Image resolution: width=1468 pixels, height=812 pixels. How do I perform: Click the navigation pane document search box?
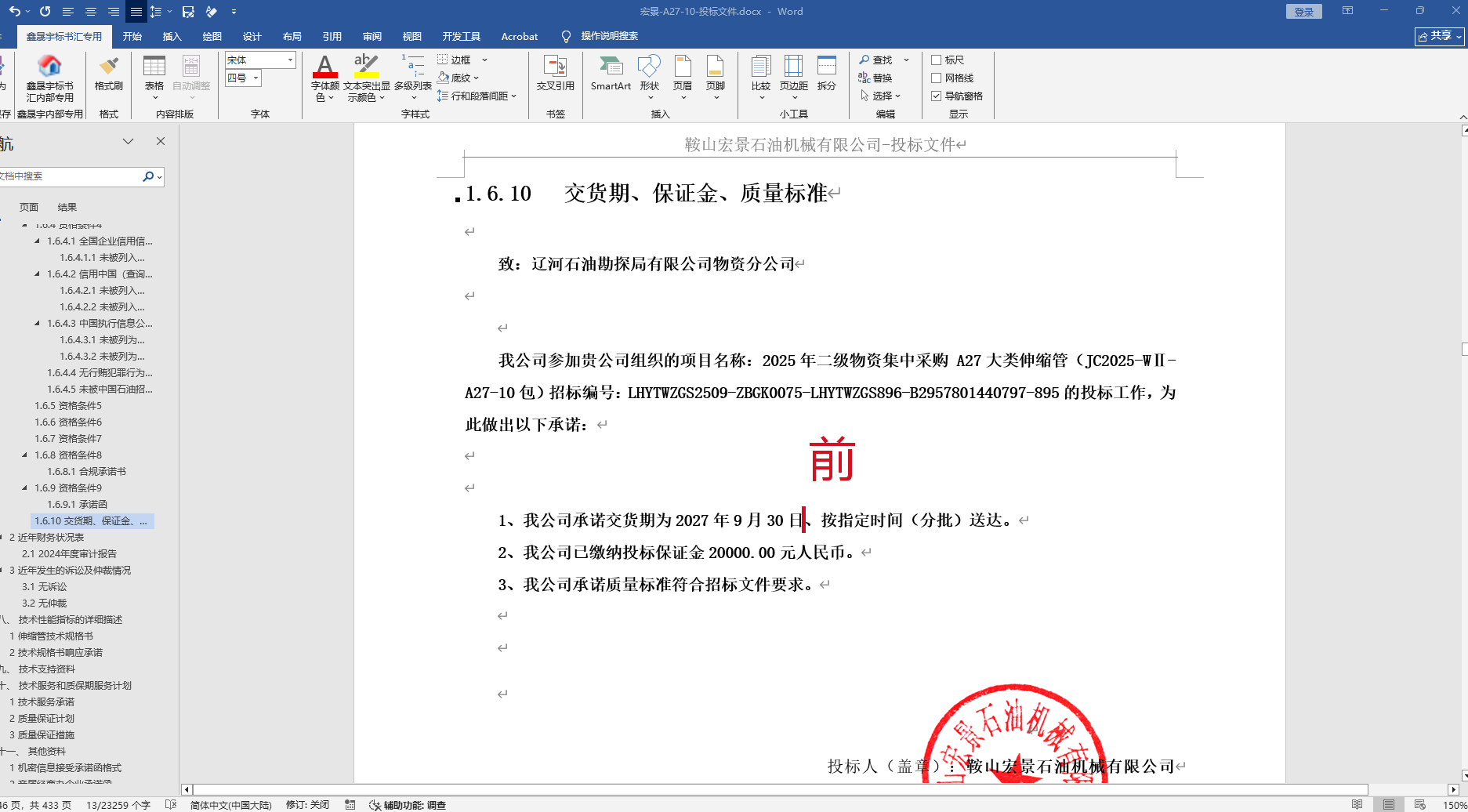coord(69,176)
